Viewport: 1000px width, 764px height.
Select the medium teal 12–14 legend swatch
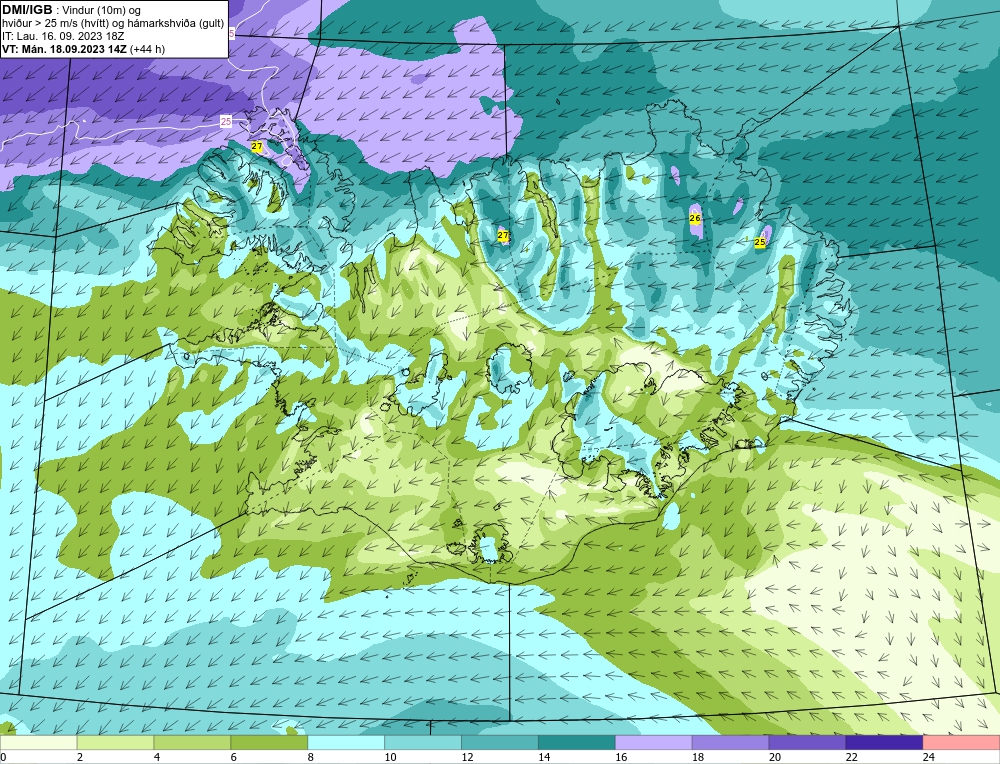coord(500,743)
